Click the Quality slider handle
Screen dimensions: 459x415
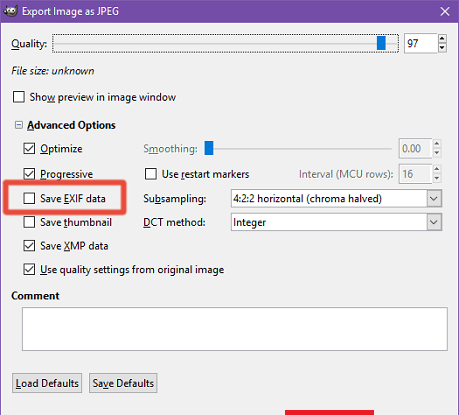tap(381, 43)
